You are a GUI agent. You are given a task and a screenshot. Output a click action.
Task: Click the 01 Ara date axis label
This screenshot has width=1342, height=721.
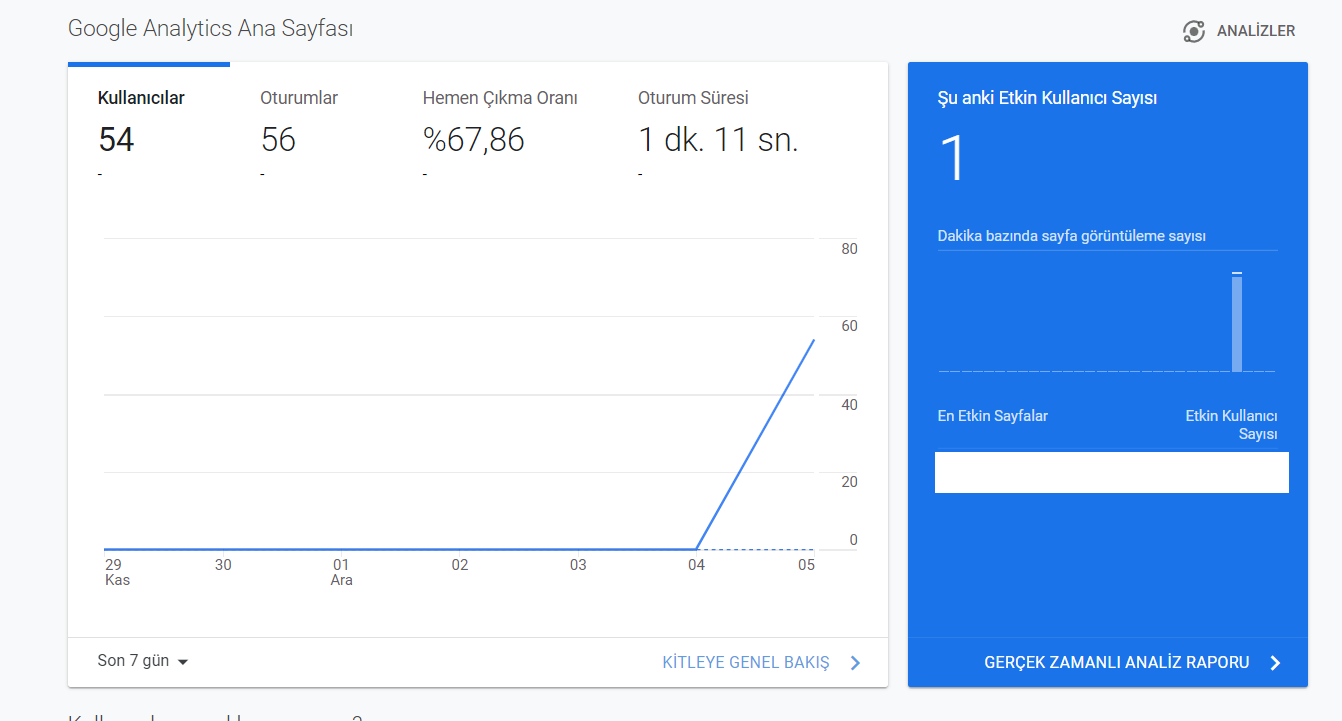pyautogui.click(x=341, y=572)
